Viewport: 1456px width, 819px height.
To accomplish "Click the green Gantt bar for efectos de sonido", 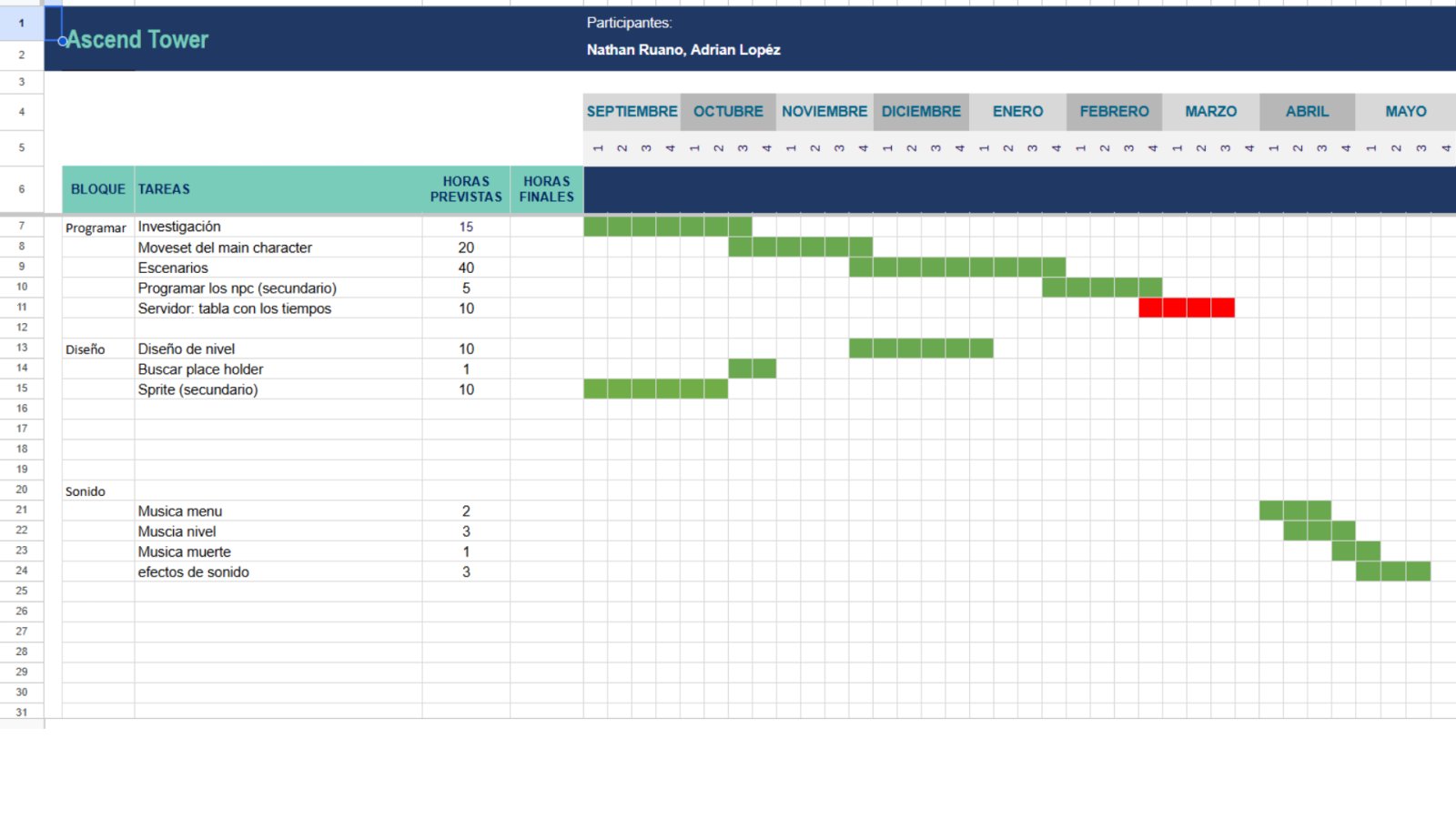I will coord(1393,571).
